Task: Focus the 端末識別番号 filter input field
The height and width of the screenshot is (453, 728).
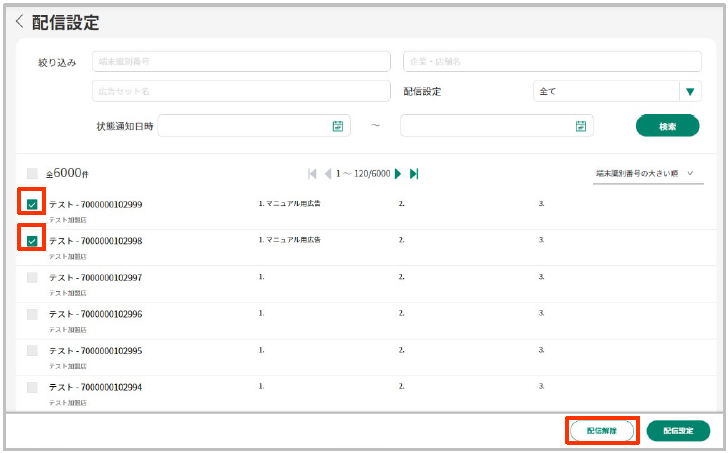Action: coord(241,62)
